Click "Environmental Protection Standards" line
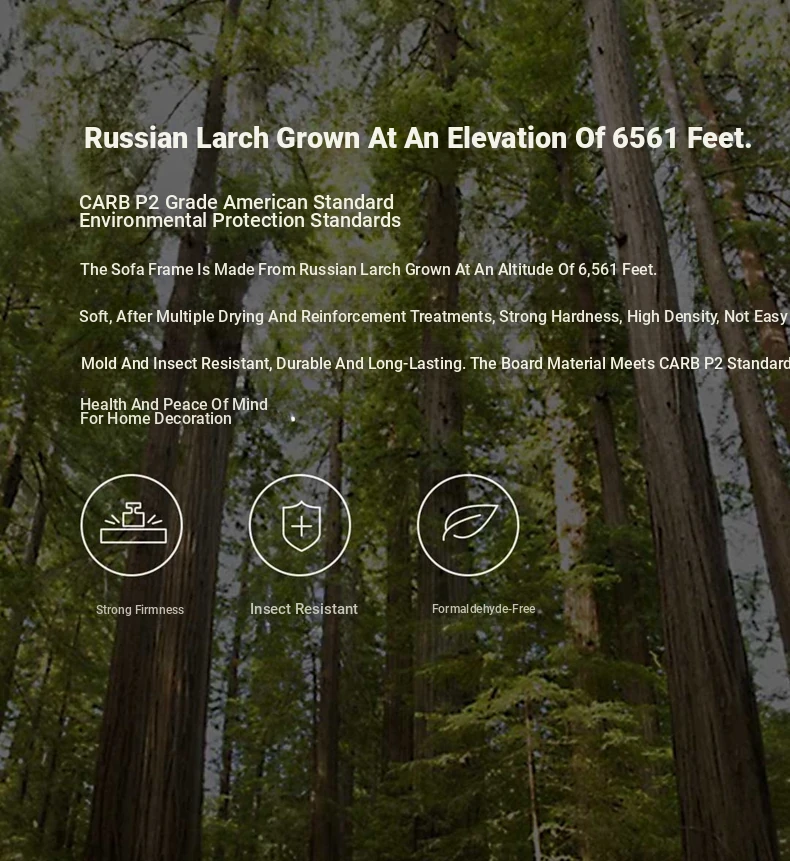This screenshot has height=861, width=790. click(240, 220)
